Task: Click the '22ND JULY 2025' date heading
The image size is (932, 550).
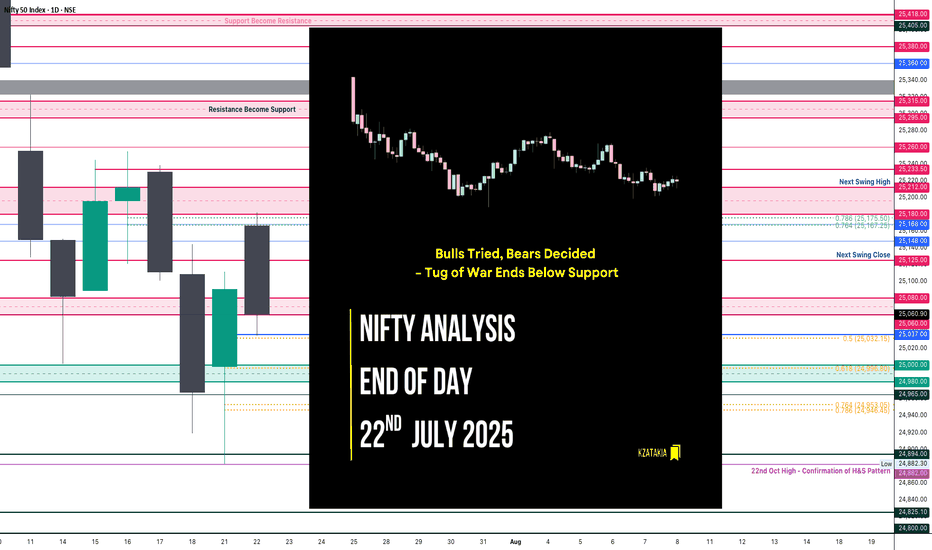Action: tap(436, 434)
